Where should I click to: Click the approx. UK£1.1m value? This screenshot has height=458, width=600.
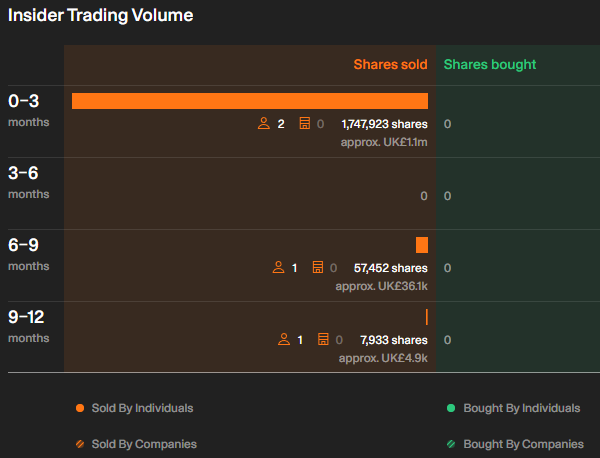pos(384,142)
